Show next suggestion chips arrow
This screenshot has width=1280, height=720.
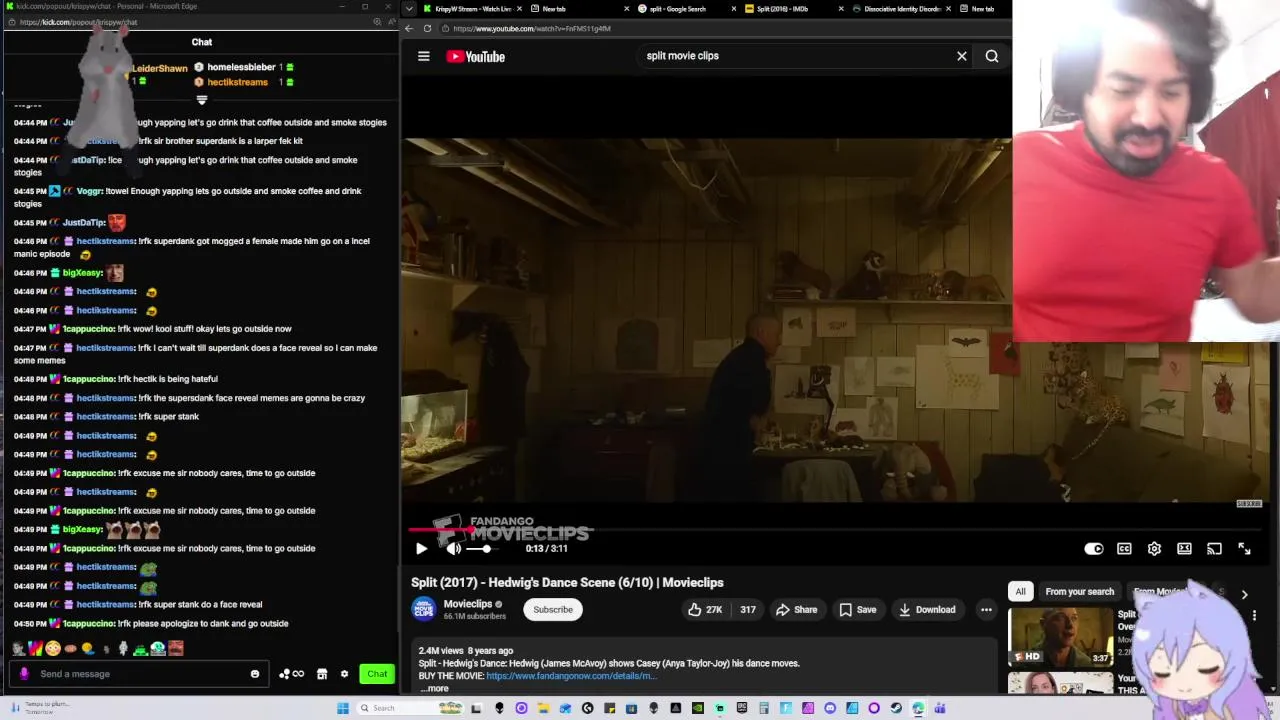pos(1244,594)
